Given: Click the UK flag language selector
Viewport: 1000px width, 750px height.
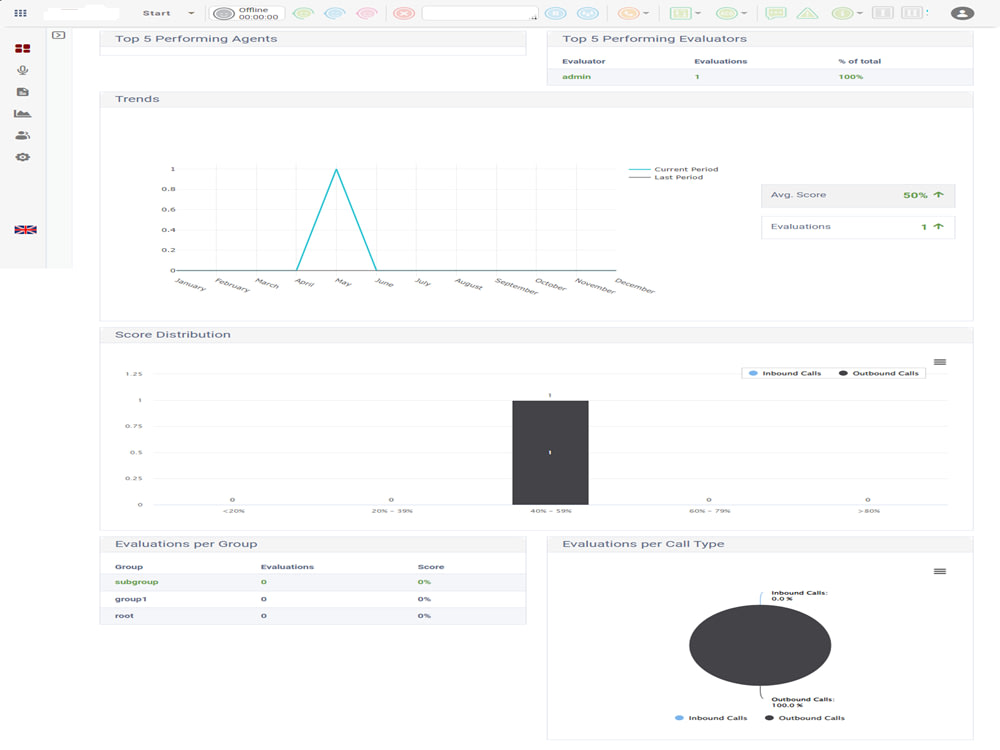Looking at the screenshot, I should [26, 230].
